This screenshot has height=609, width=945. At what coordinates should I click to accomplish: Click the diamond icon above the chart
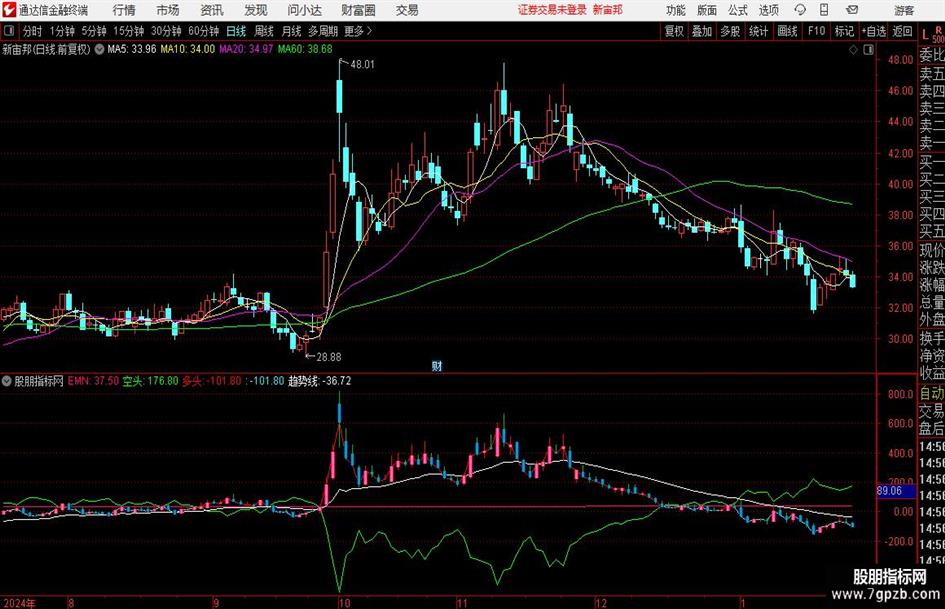point(853,49)
